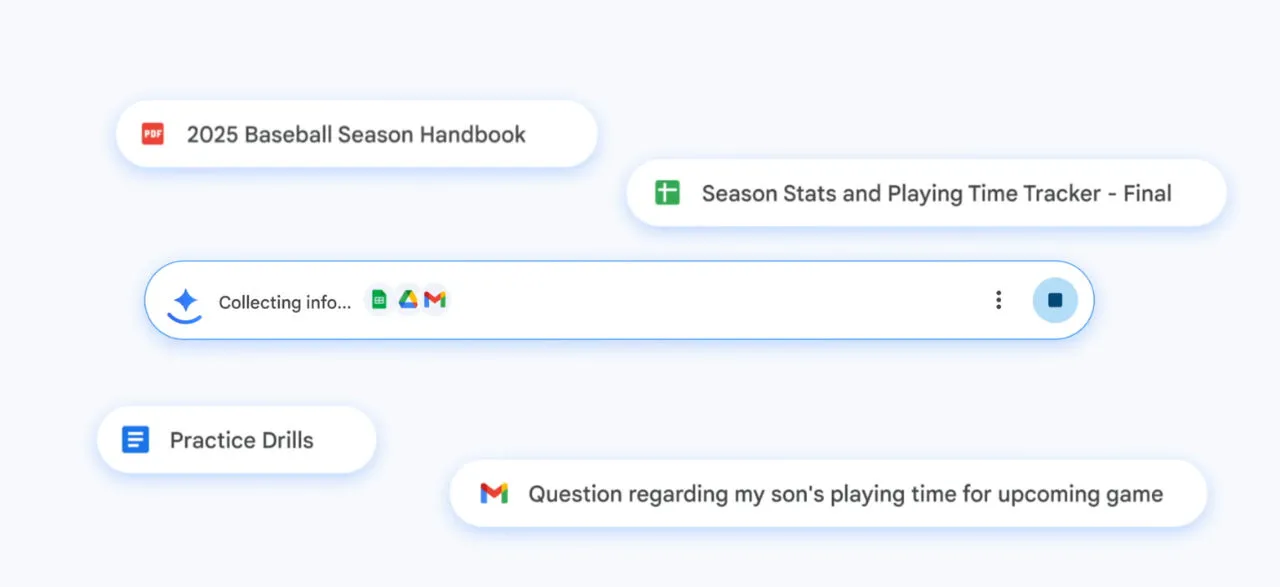Open the 2025 Baseball Season Handbook title
The height and width of the screenshot is (587, 1280).
(356, 134)
